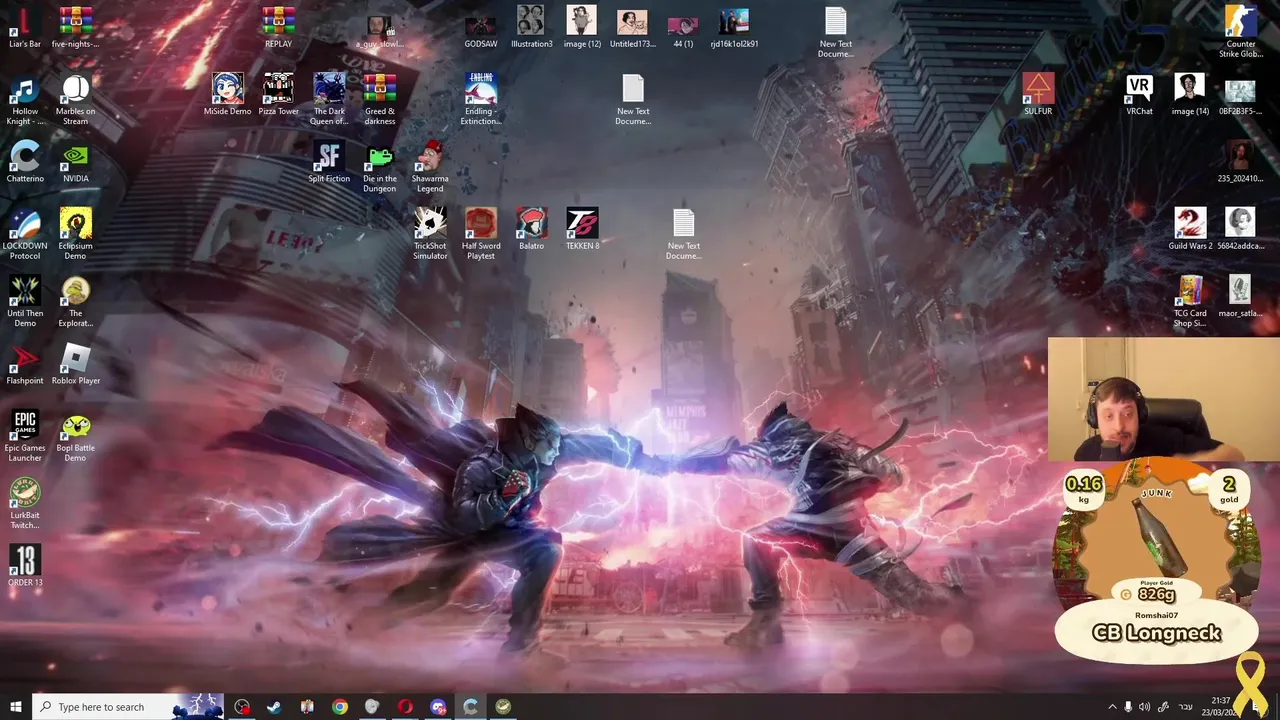Open the REPLAY archive icon
1280x720 pixels.
pyautogui.click(x=278, y=27)
